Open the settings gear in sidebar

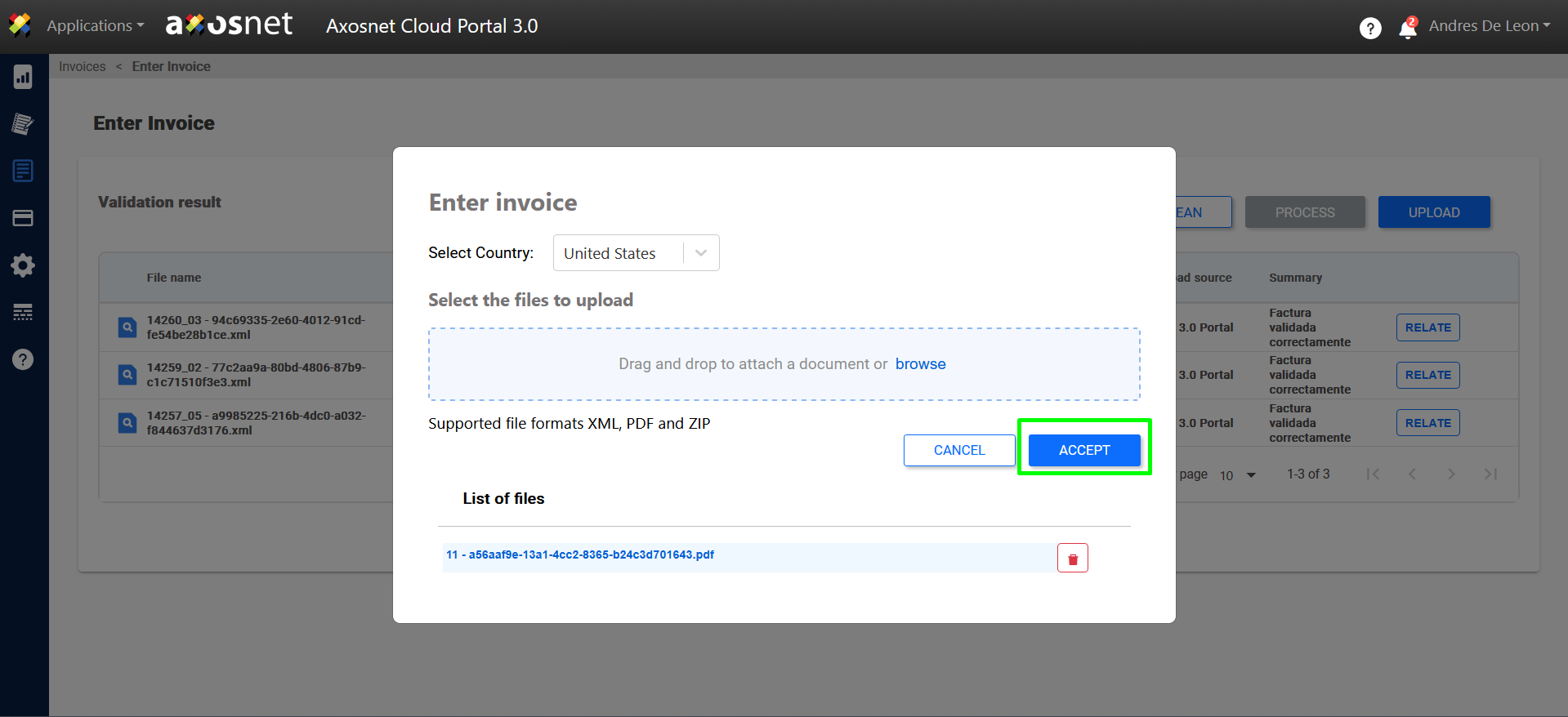(x=23, y=265)
